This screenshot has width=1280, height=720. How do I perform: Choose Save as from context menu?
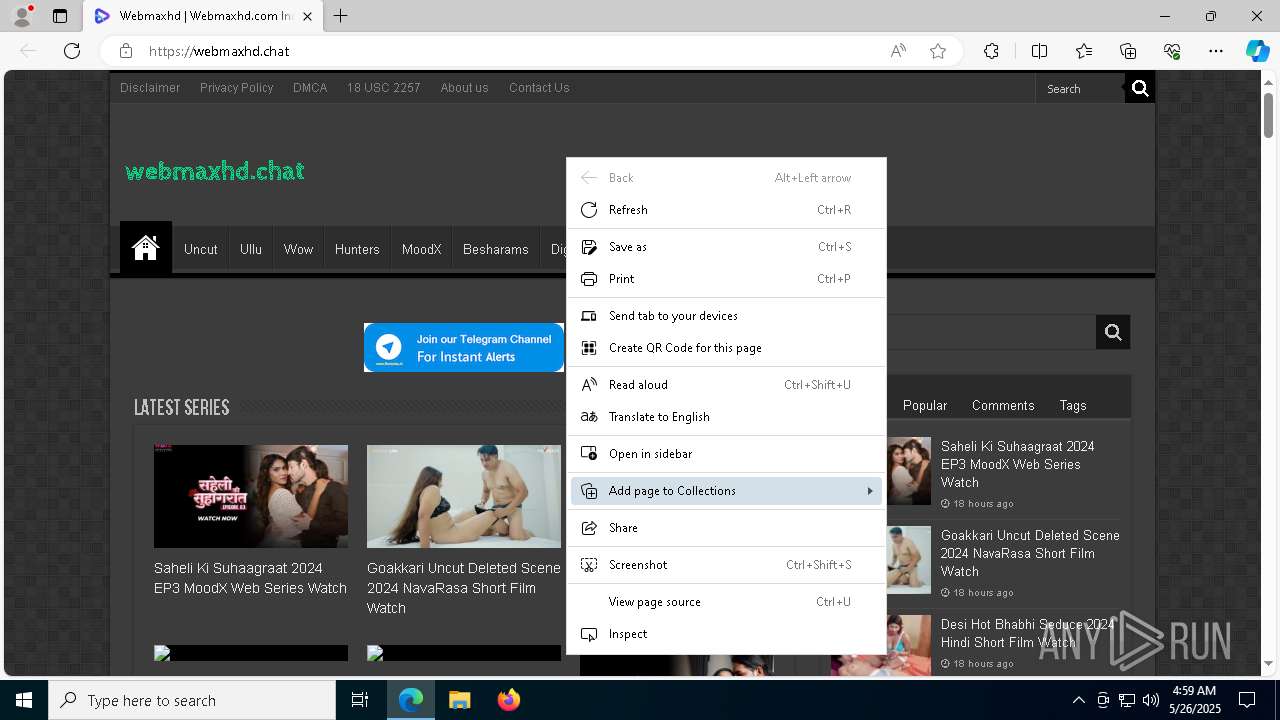coord(726,247)
